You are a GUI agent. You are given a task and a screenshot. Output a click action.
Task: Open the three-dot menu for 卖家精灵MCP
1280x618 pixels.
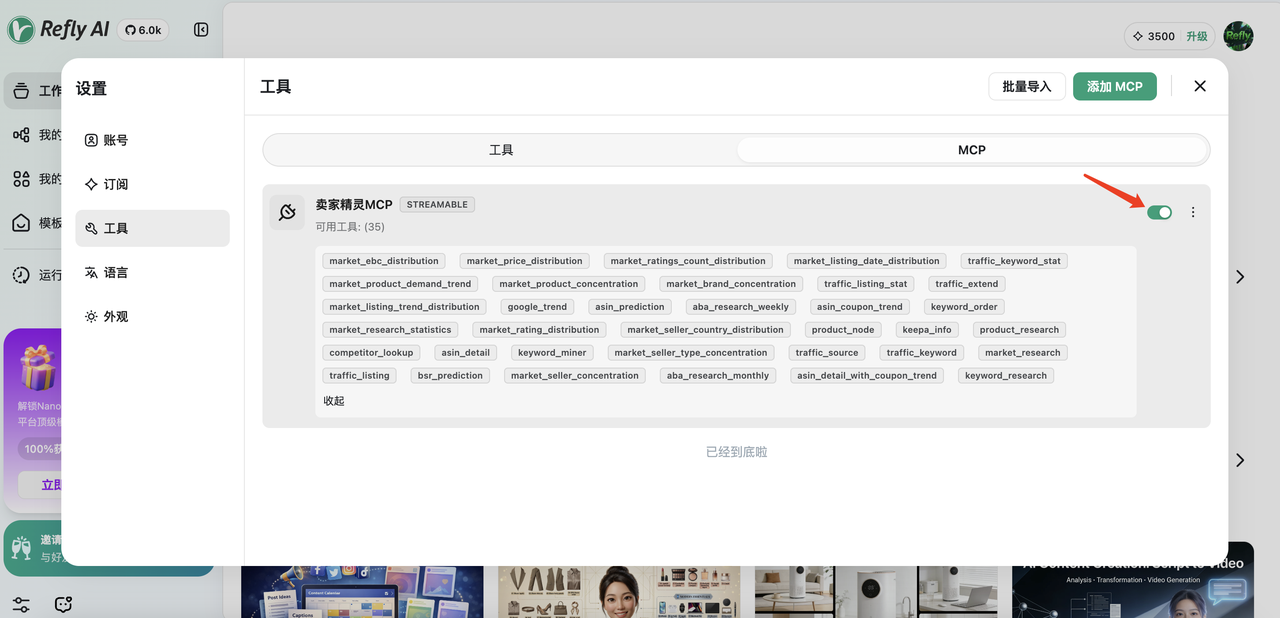[1193, 212]
